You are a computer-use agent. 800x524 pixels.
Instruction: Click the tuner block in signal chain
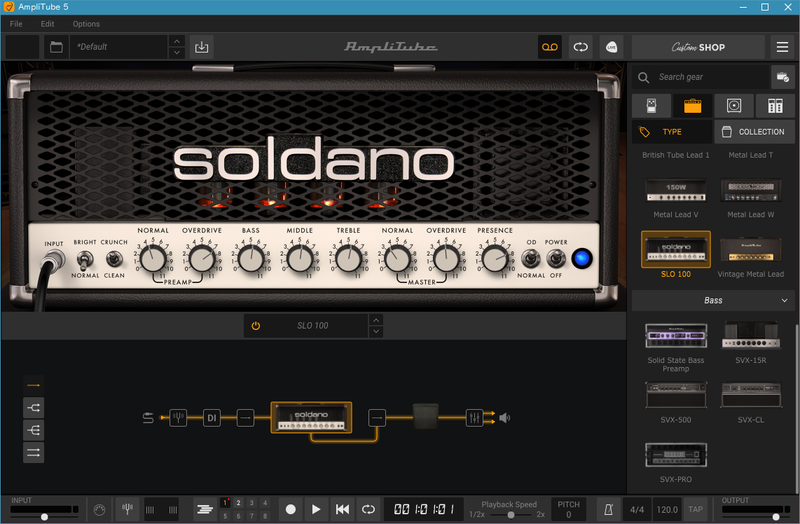[178, 418]
